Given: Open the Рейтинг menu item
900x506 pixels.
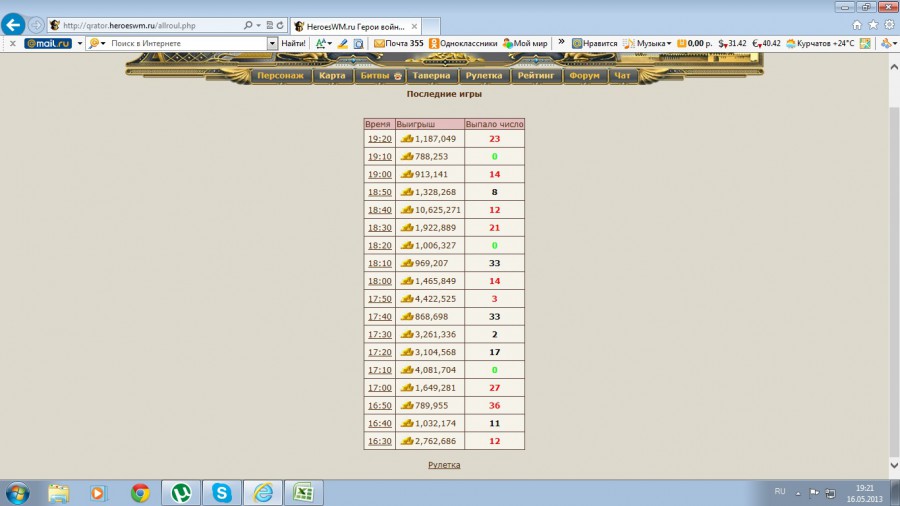Looking at the screenshot, I should click(537, 75).
